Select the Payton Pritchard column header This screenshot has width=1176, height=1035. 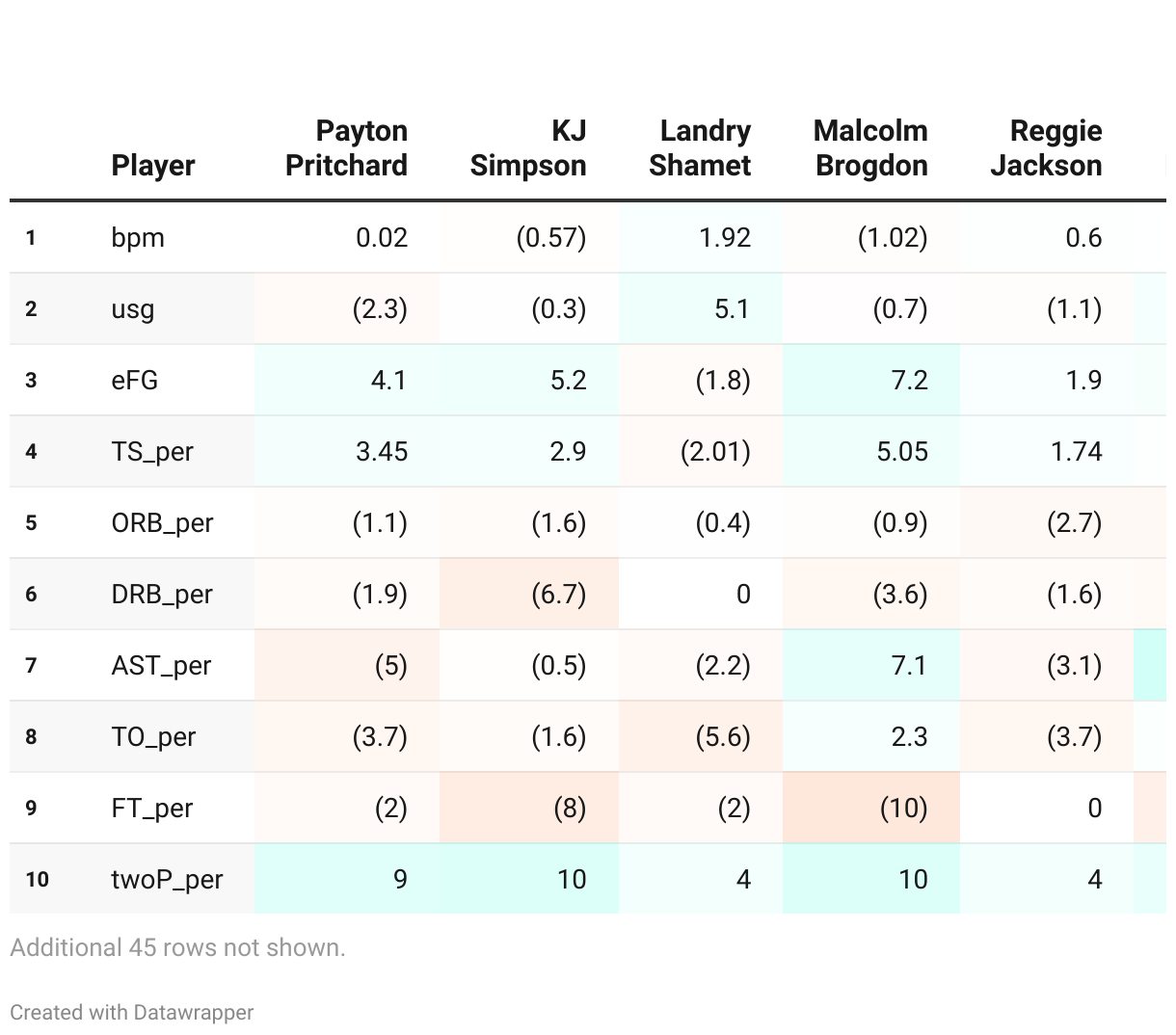(x=347, y=148)
